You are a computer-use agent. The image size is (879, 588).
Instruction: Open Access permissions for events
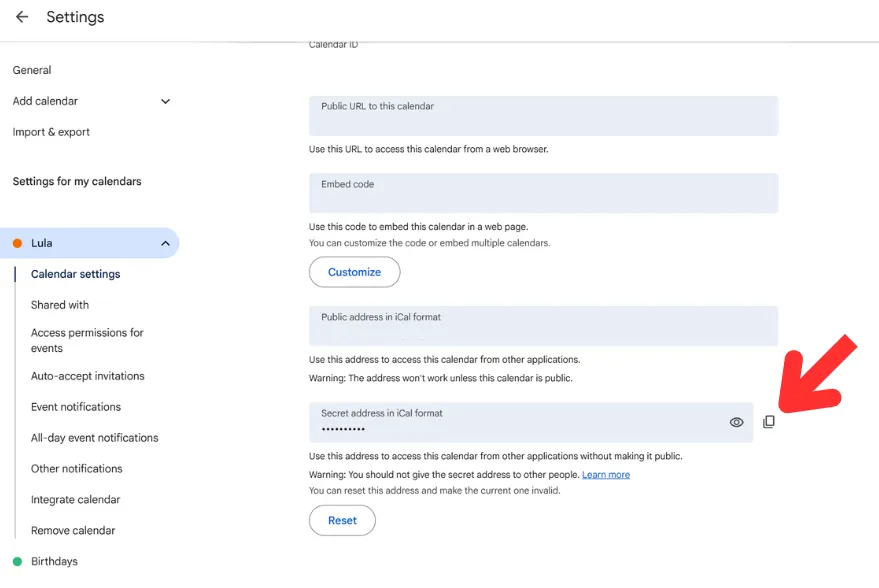[87, 340]
